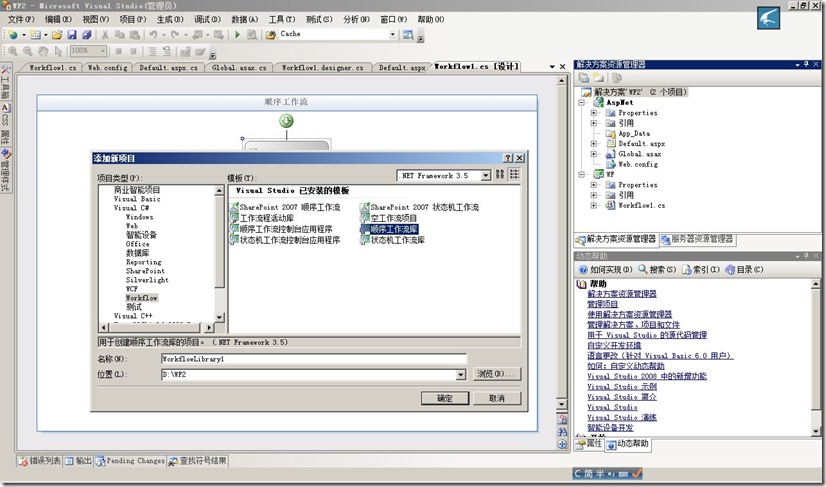The height and width of the screenshot is (487, 826).
Task: Open 自定义开发环境 help link
Action: coord(614,345)
